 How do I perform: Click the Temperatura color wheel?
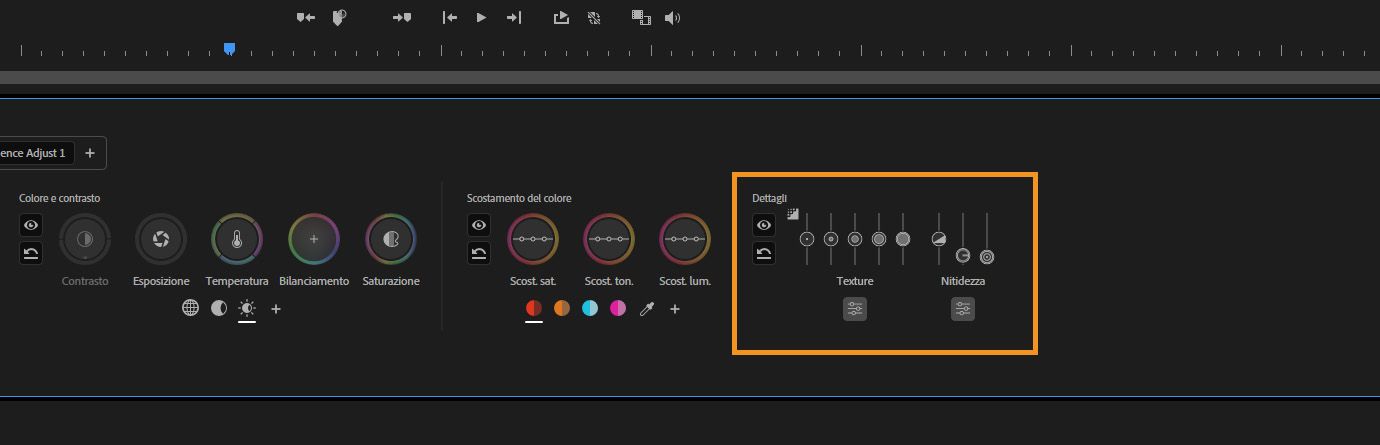[237, 239]
